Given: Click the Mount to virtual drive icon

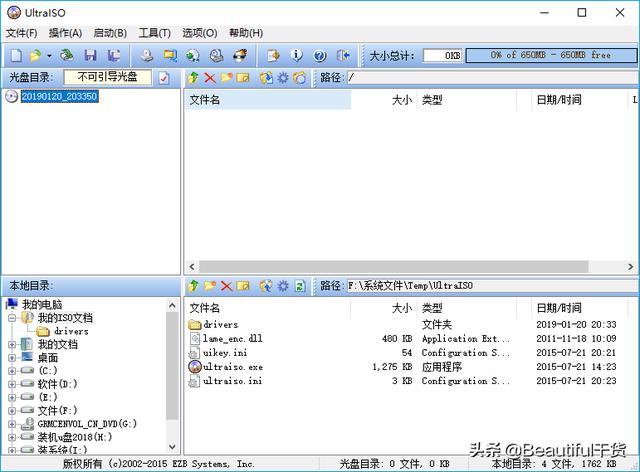Looking at the screenshot, I should point(216,55).
